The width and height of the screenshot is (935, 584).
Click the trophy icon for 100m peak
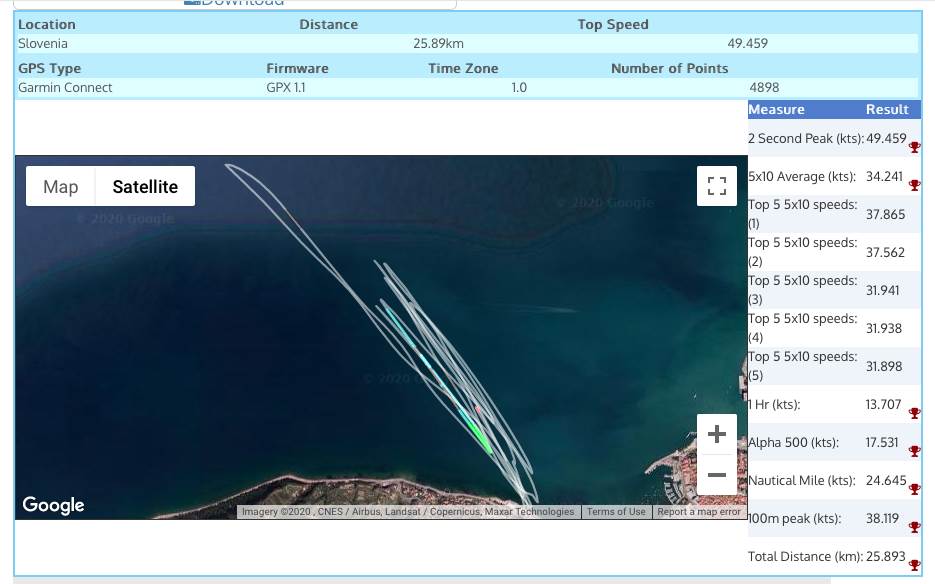click(914, 527)
